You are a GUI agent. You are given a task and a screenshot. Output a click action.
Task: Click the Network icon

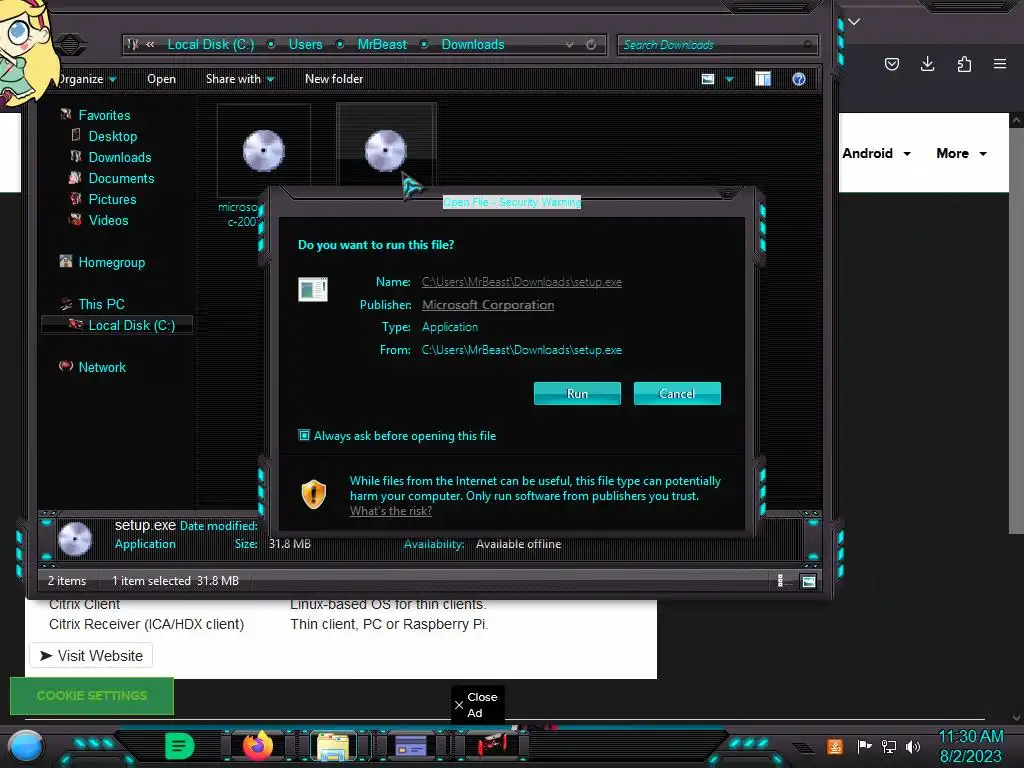point(66,366)
